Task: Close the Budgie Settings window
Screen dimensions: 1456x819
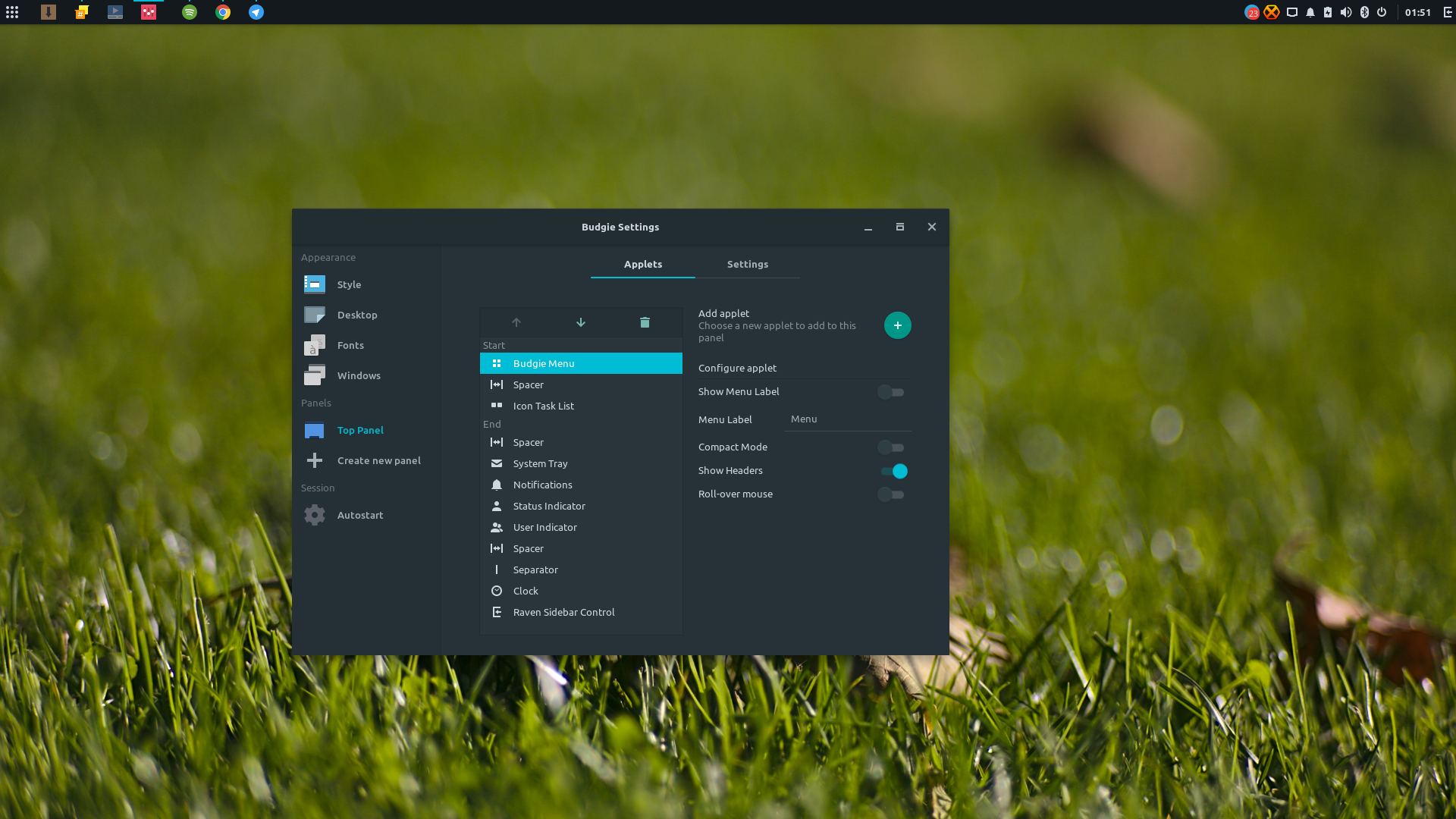Action: pyautogui.click(x=932, y=227)
